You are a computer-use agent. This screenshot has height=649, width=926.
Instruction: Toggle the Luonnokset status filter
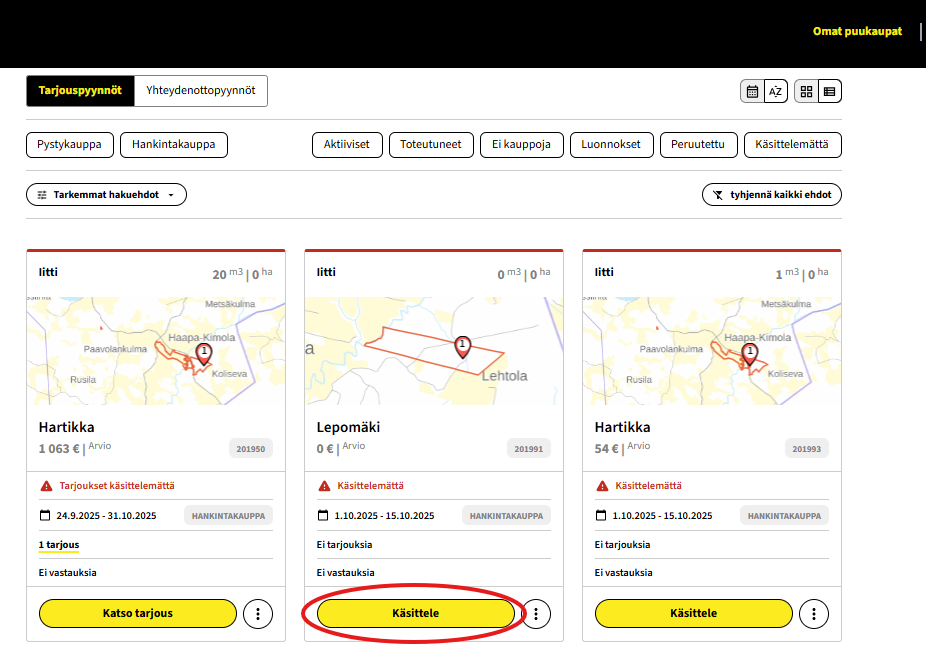[x=611, y=145]
